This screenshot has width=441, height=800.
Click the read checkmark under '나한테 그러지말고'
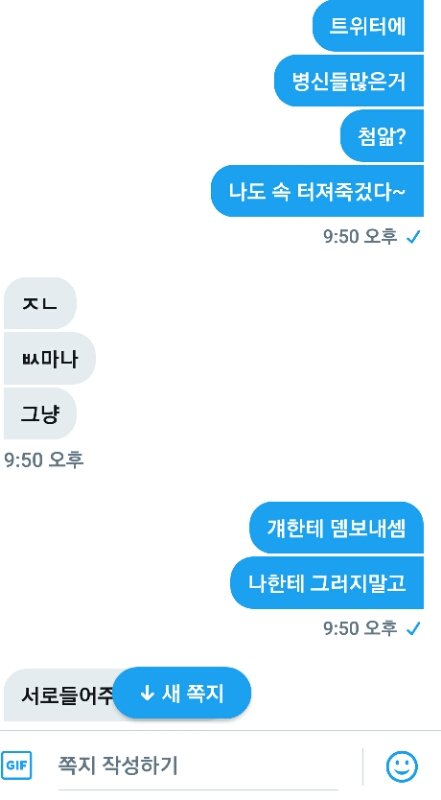tap(413, 629)
